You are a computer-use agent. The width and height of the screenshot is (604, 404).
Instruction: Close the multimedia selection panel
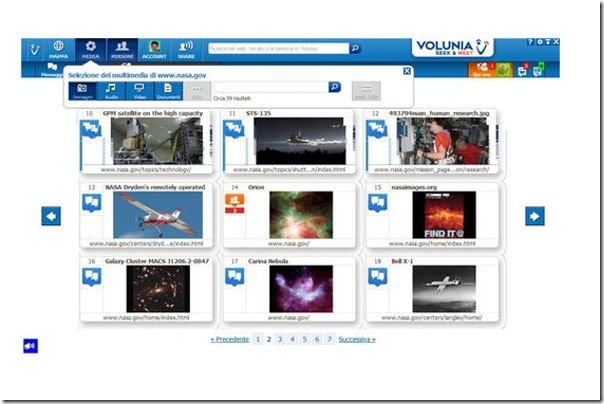coord(407,71)
